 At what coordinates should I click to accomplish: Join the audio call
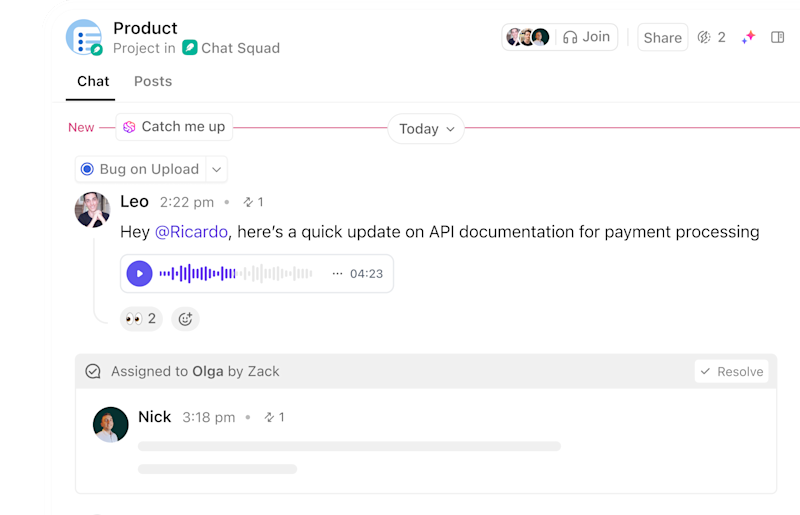tap(586, 37)
